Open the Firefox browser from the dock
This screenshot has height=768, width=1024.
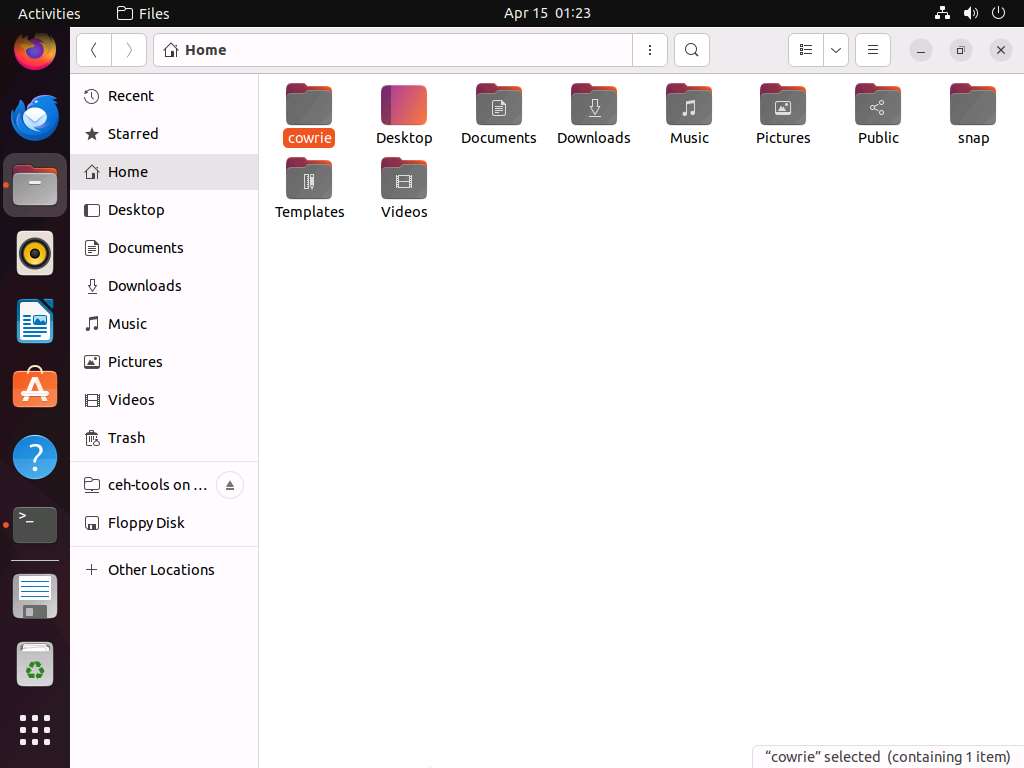coord(35,50)
